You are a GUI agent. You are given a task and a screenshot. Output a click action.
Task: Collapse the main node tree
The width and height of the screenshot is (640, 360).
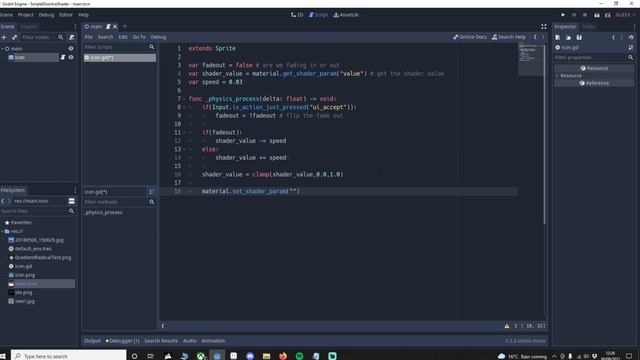click(2, 49)
